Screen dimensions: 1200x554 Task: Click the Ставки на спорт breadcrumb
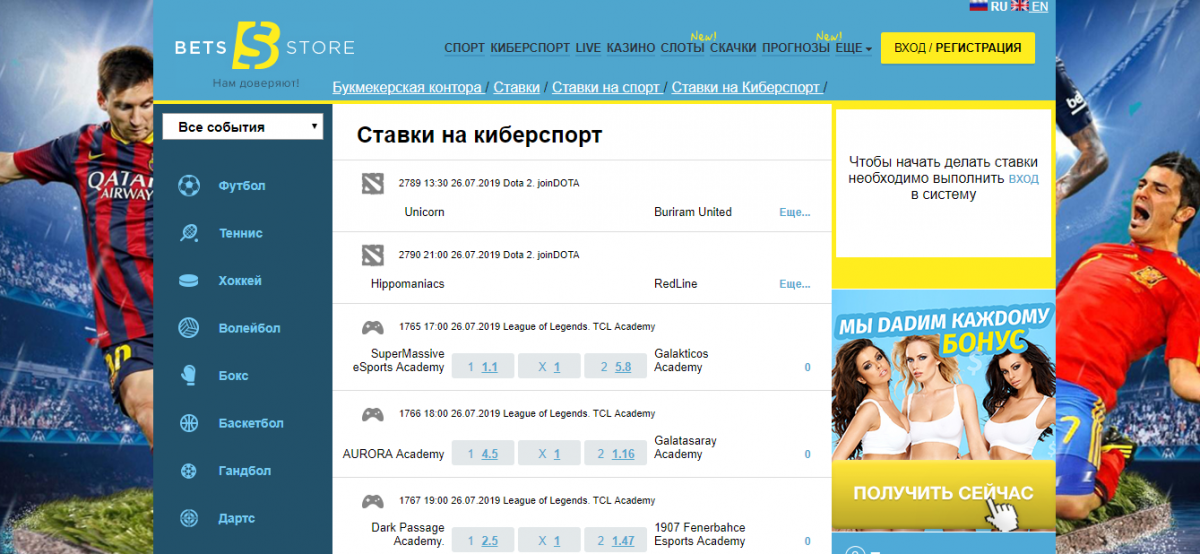(x=606, y=87)
